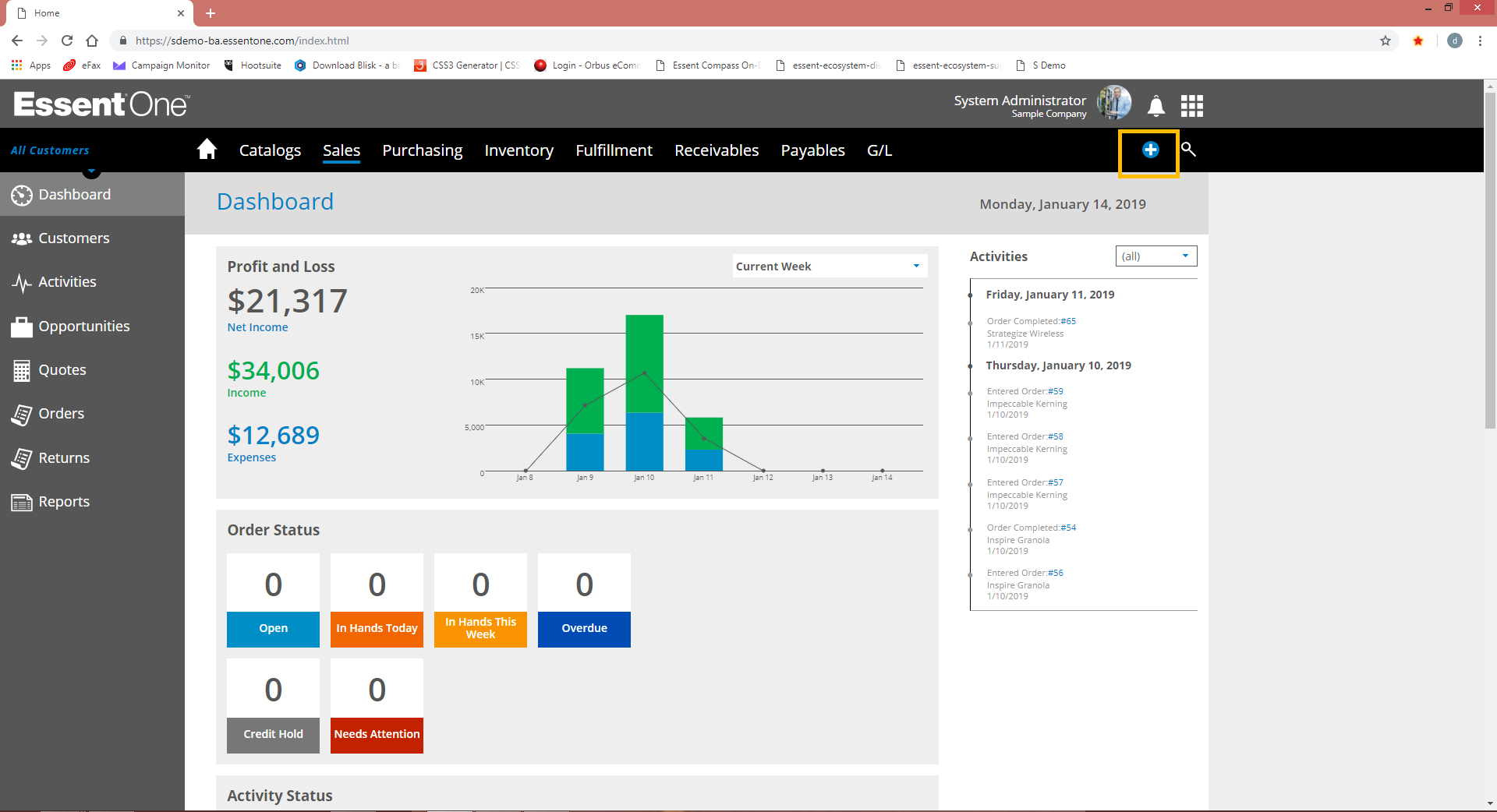Click the In Hands This Week tile

480,600
